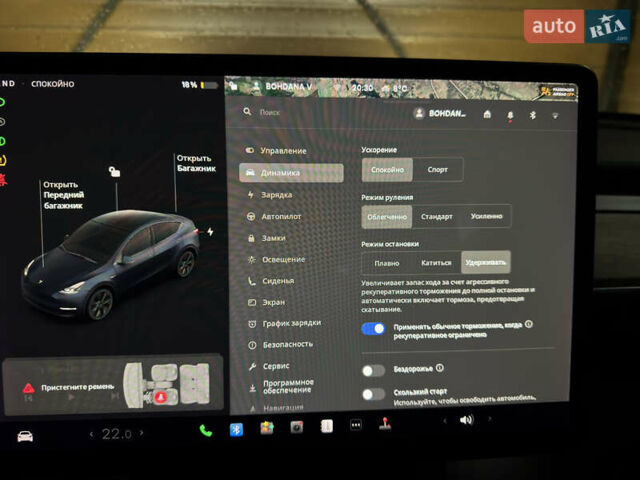Open Динамика settings menu
This screenshot has height=480, width=640.
click(x=291, y=173)
